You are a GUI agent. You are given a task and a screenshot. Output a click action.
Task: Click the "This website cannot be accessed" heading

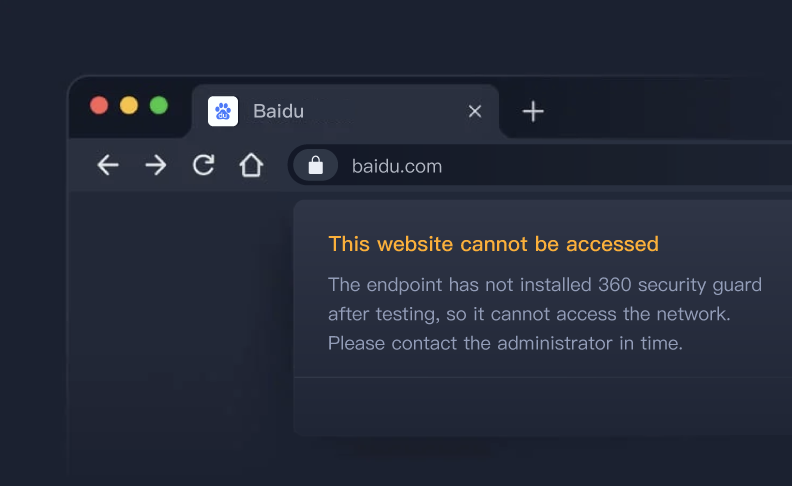[493, 244]
